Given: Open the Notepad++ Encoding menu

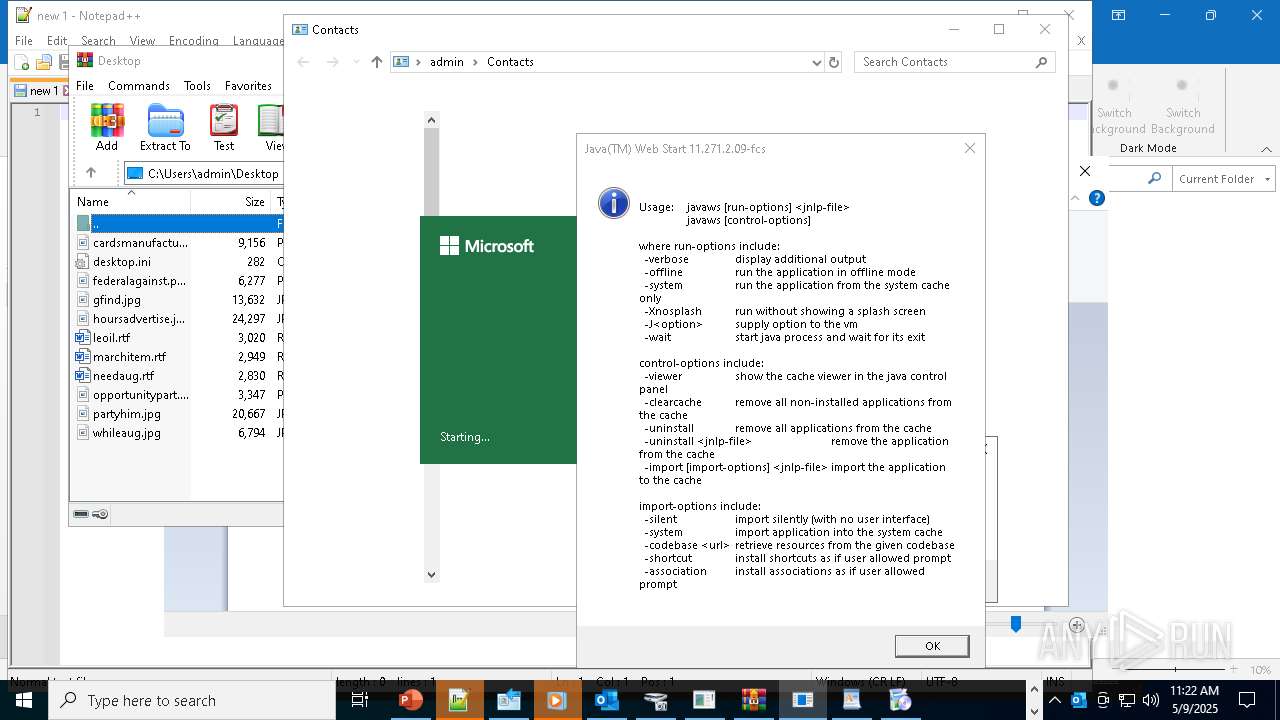Looking at the screenshot, I should 193,41.
